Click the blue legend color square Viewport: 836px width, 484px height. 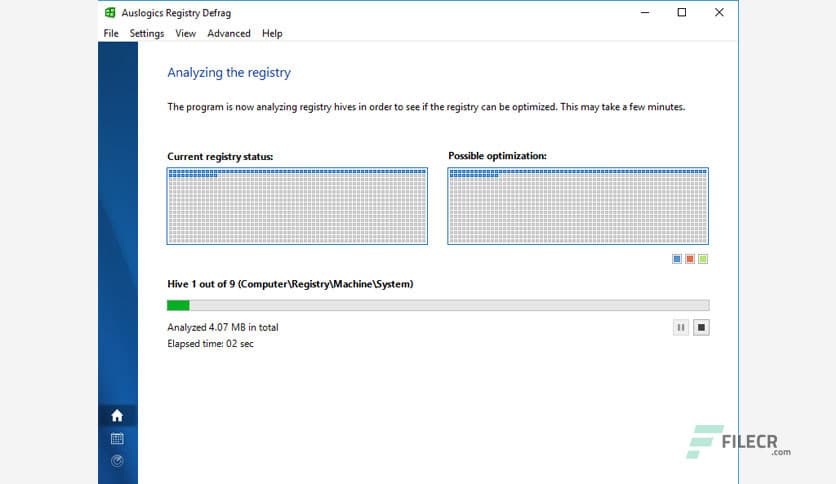pyautogui.click(x=677, y=259)
